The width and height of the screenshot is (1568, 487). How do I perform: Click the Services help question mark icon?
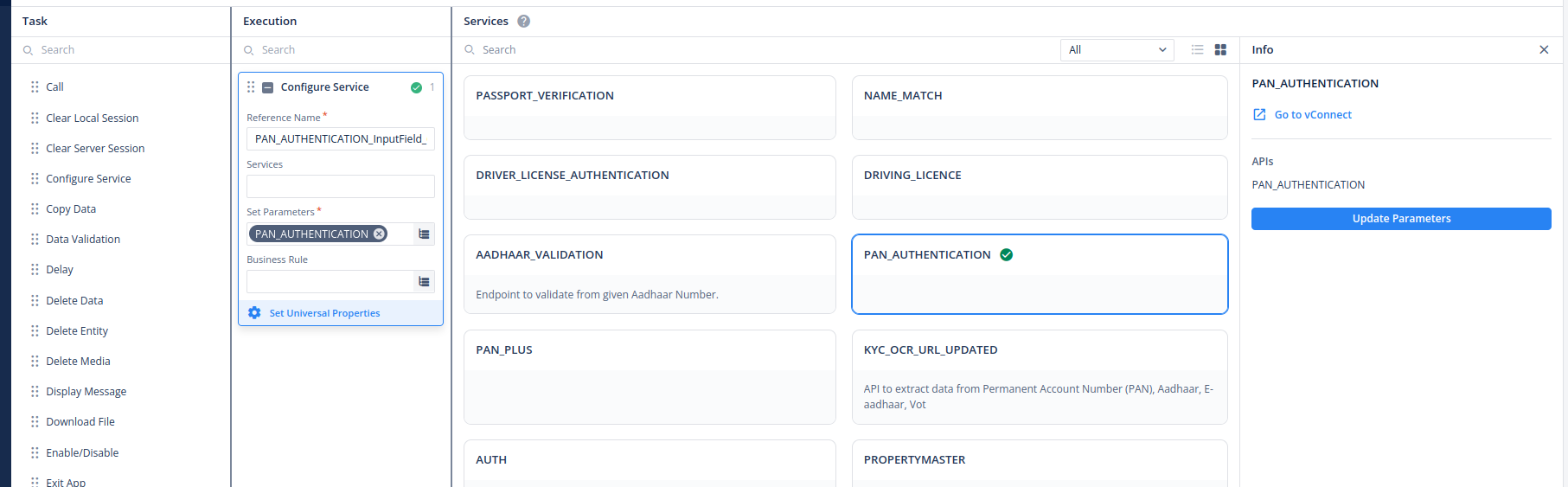tap(523, 22)
